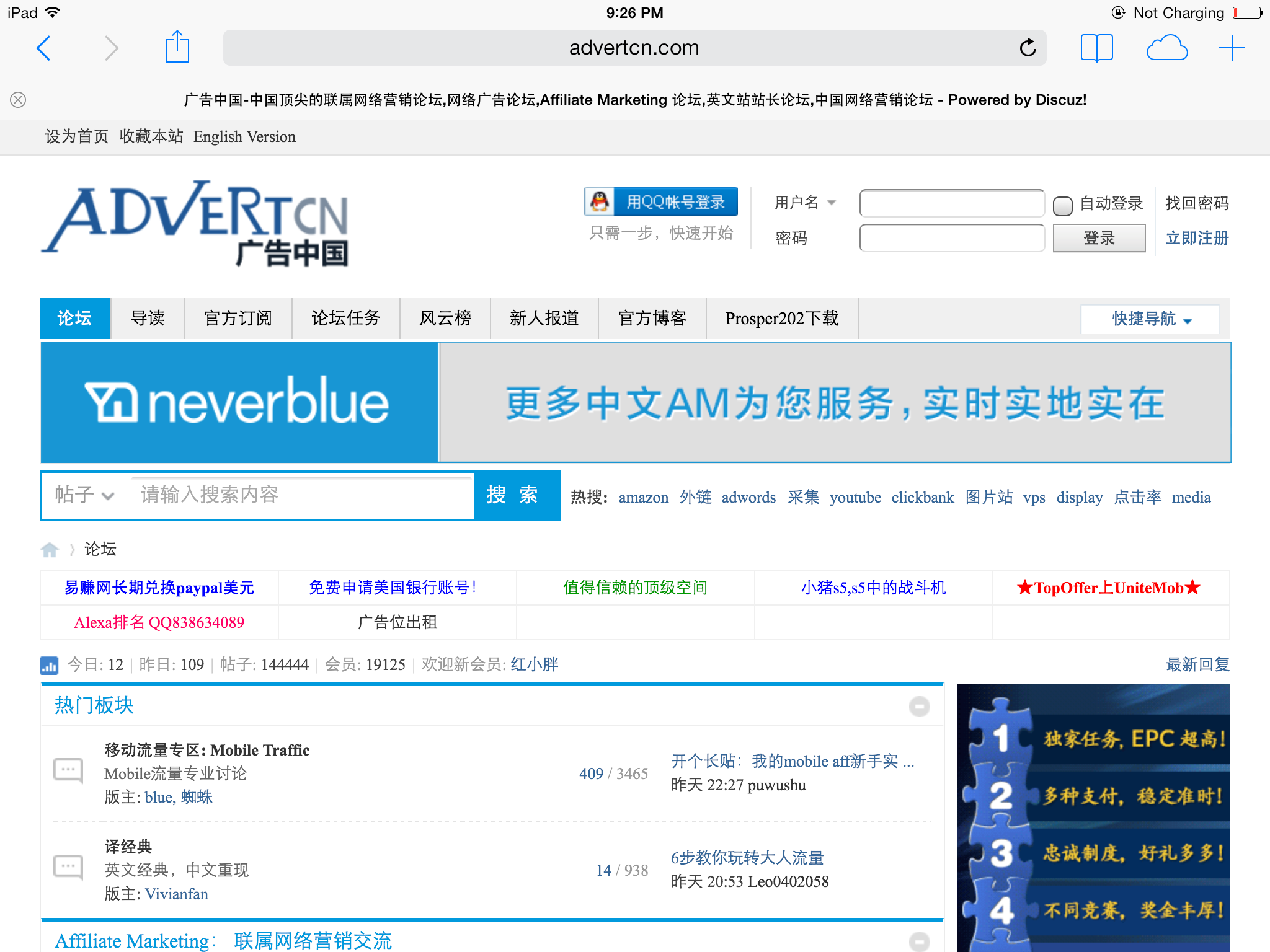
Task: Click TopOffer上UniteMob ad link
Action: click(x=1109, y=588)
